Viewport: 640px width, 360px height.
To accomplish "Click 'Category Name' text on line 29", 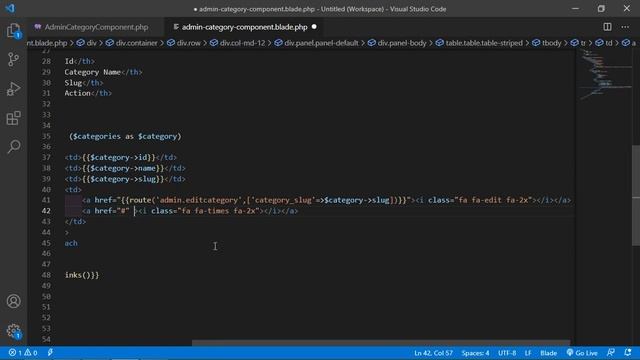I will point(93,72).
